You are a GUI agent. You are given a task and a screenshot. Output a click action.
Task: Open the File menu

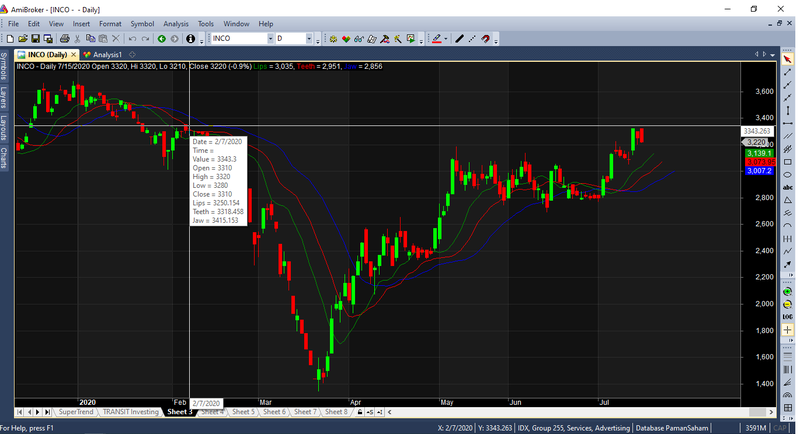(x=13, y=24)
